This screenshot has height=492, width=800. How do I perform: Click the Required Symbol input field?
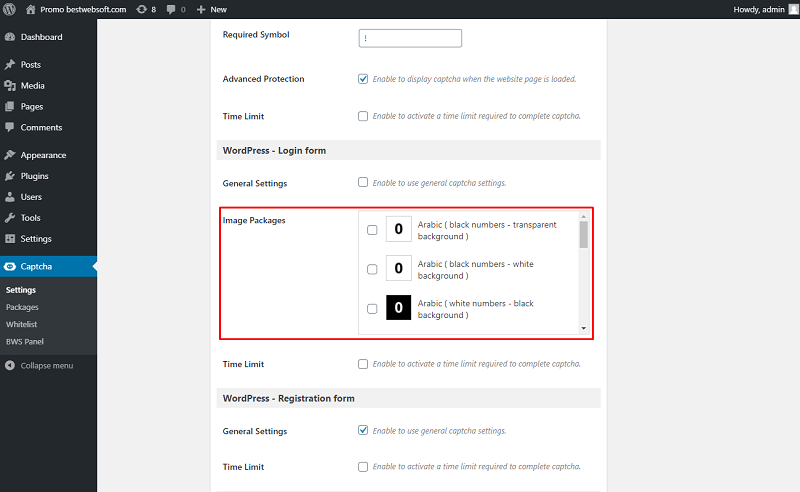click(410, 38)
